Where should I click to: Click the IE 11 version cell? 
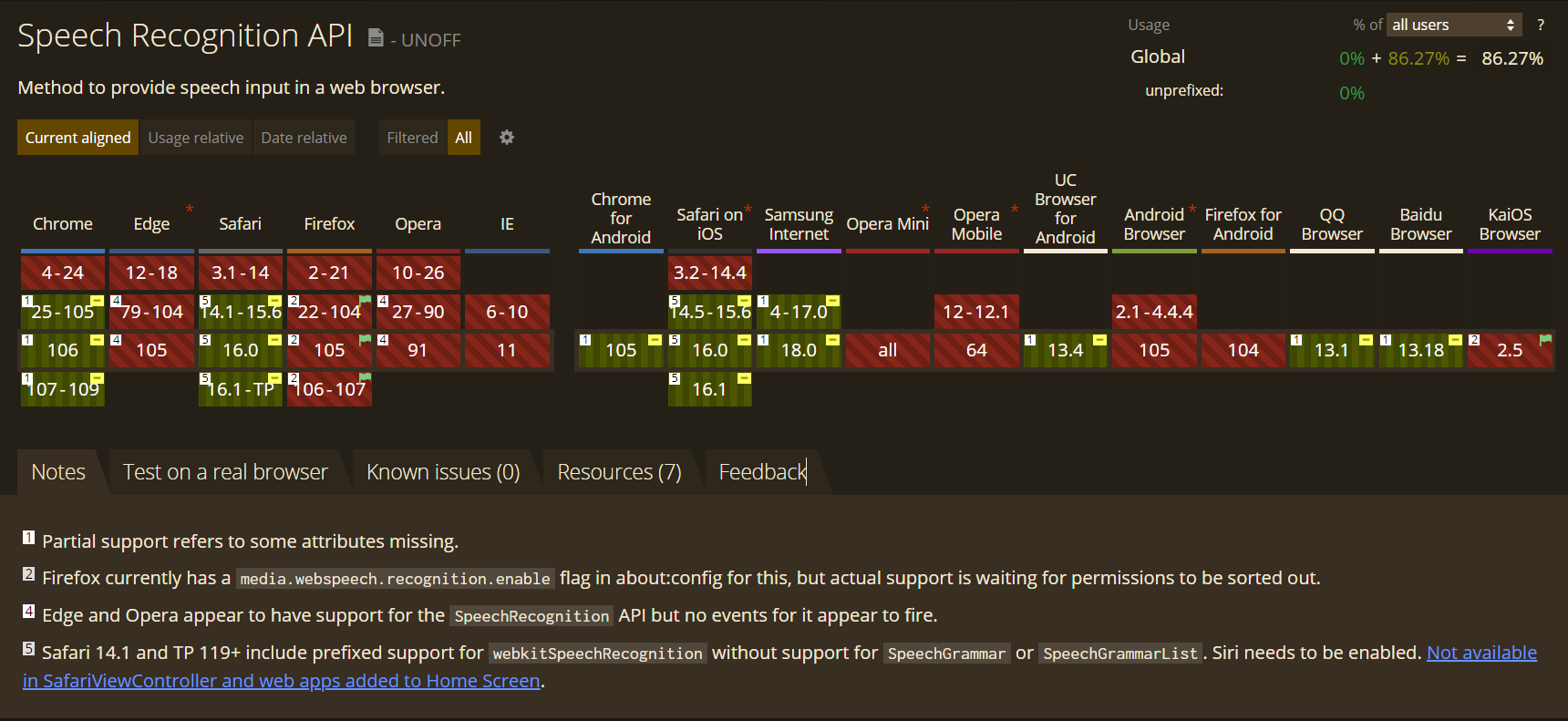[507, 350]
